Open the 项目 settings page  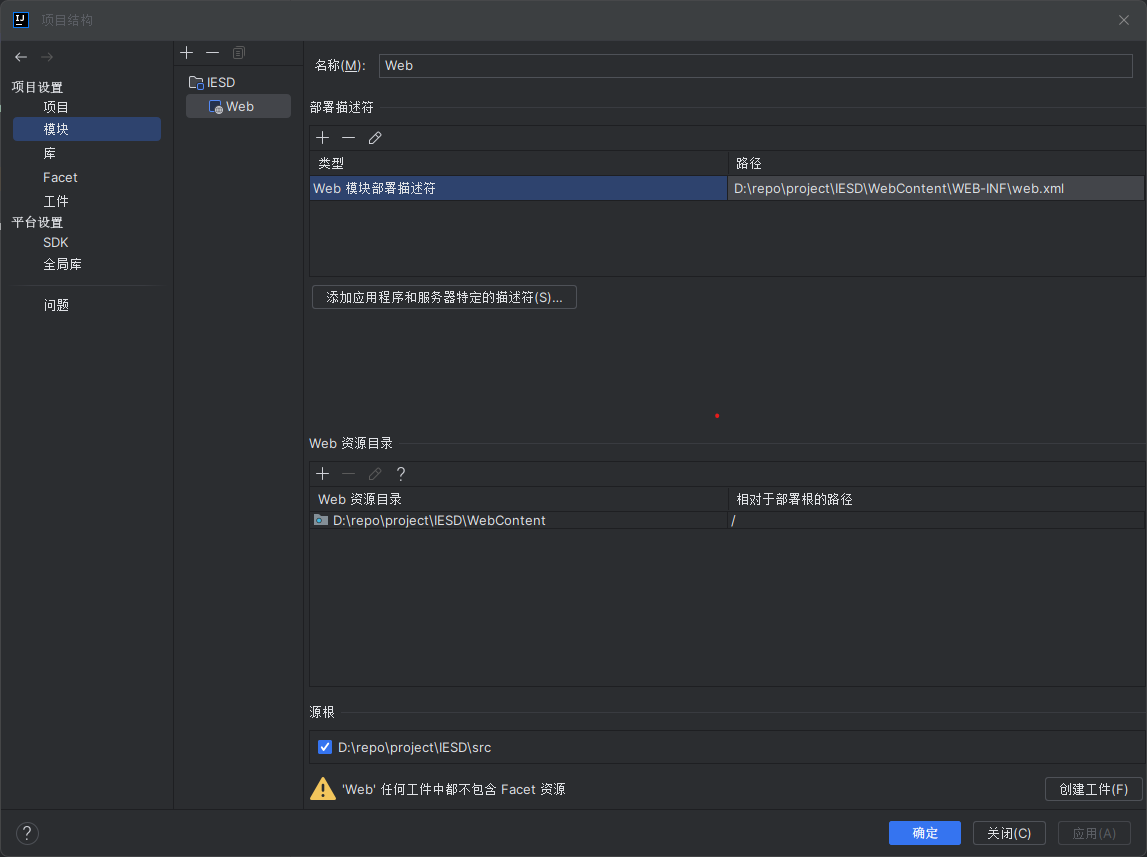pos(56,107)
